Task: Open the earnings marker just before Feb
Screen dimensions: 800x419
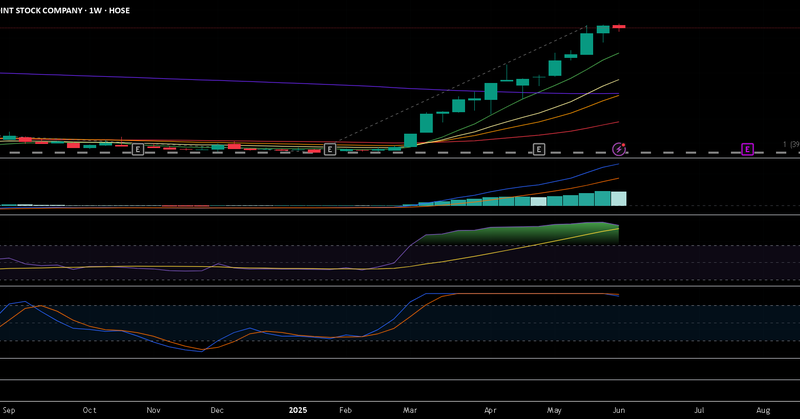Action: click(x=330, y=150)
